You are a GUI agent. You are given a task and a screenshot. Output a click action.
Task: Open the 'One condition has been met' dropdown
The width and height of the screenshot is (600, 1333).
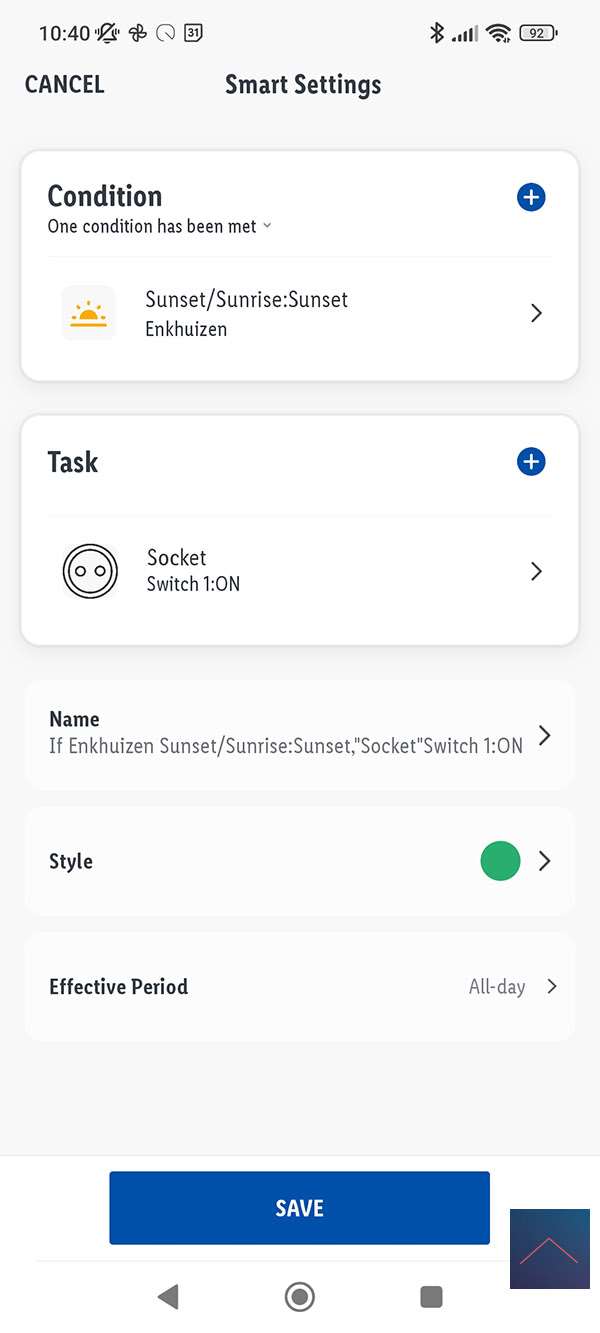(160, 227)
